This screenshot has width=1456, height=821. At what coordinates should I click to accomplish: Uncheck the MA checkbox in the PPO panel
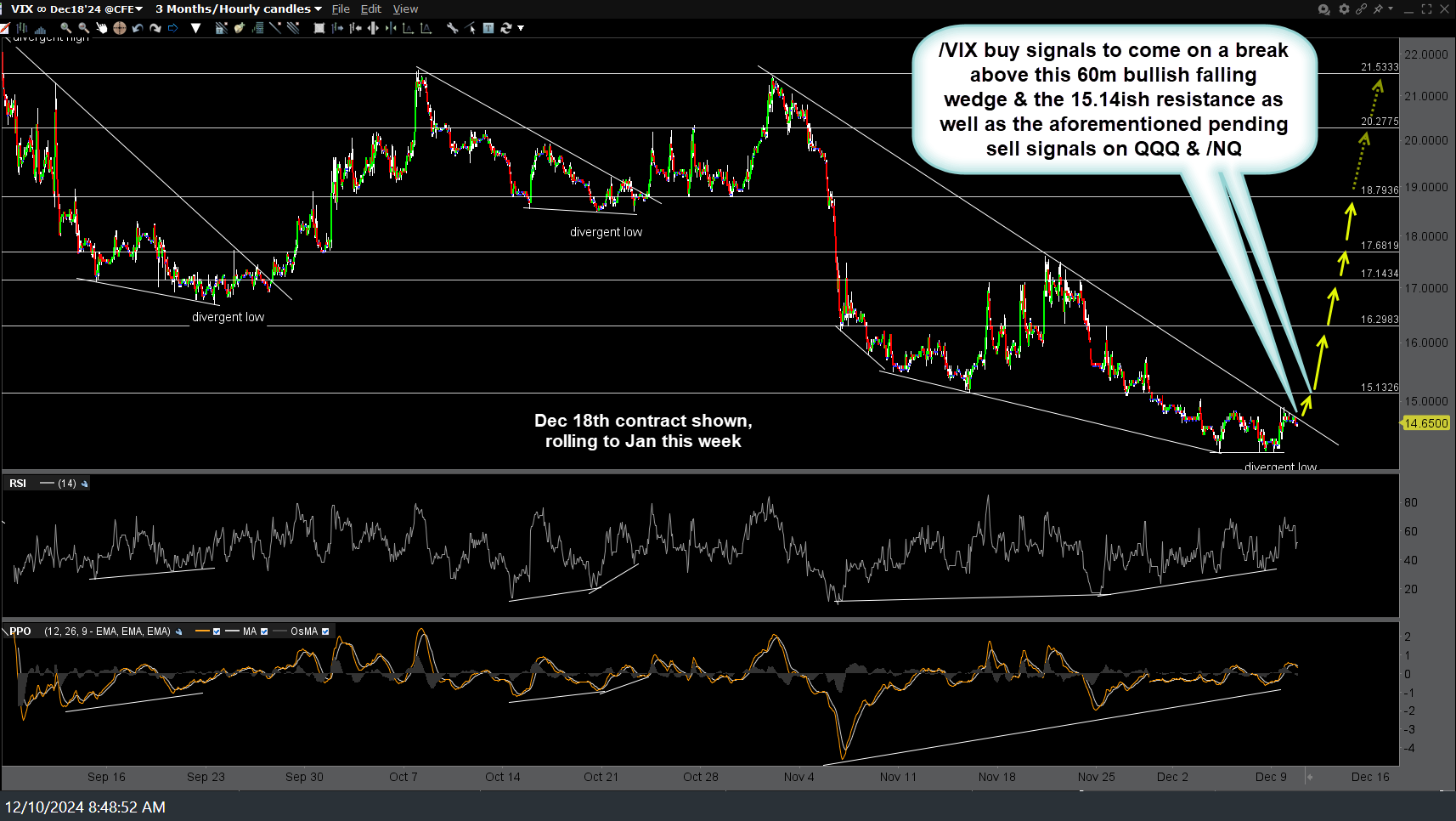click(264, 632)
